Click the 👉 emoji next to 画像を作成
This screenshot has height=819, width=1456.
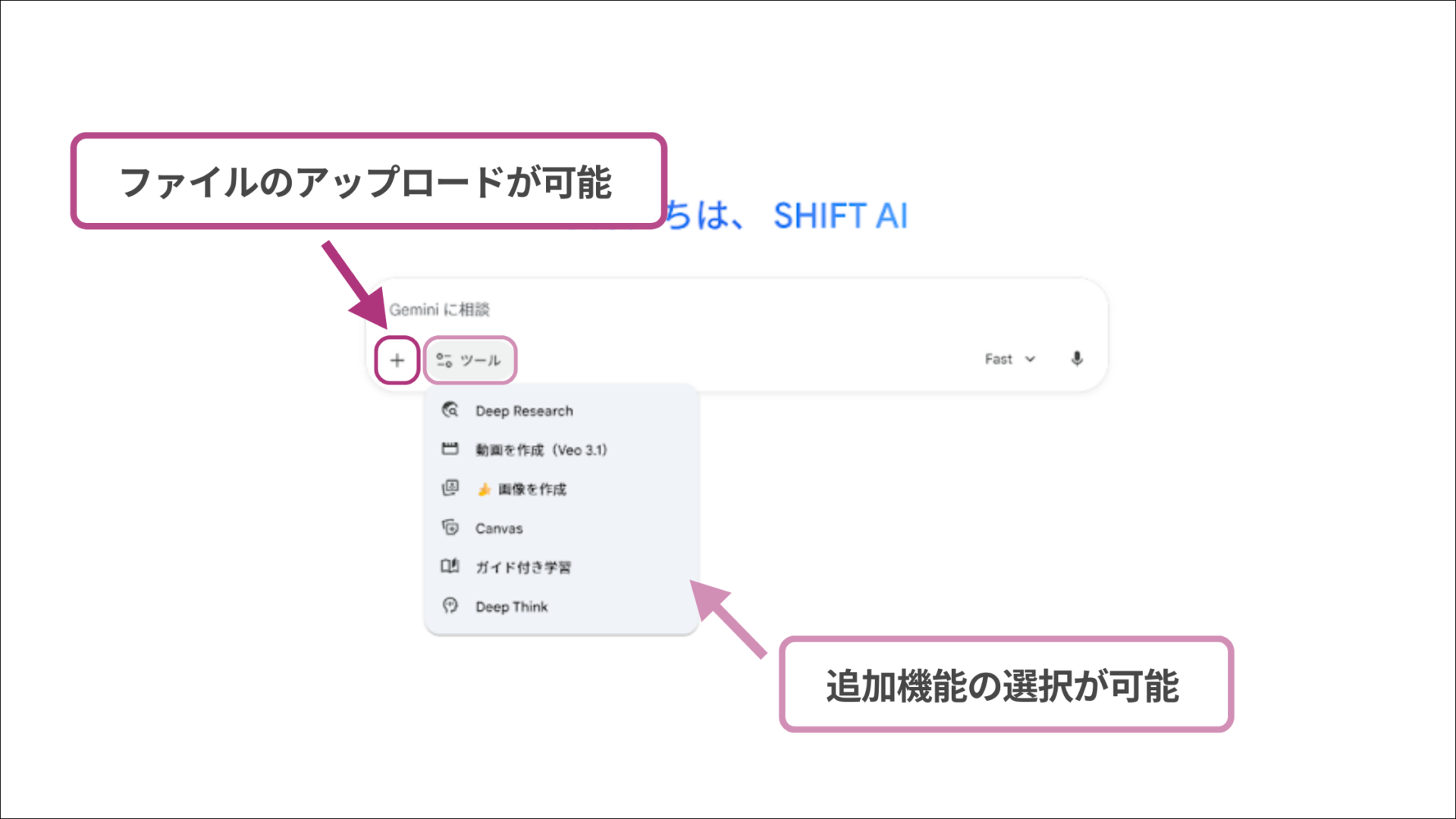(x=485, y=488)
